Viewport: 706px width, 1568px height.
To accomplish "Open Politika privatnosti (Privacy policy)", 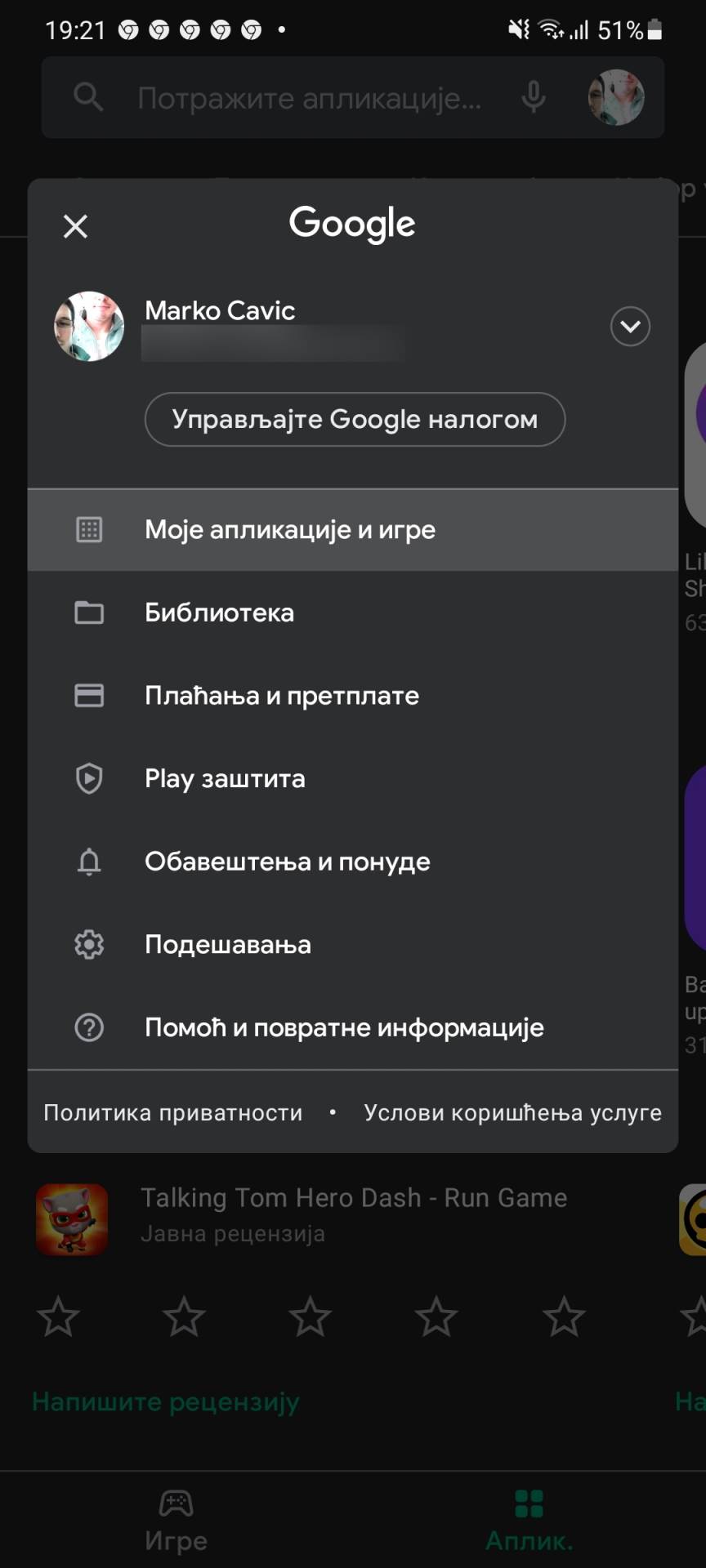I will click(x=172, y=1111).
